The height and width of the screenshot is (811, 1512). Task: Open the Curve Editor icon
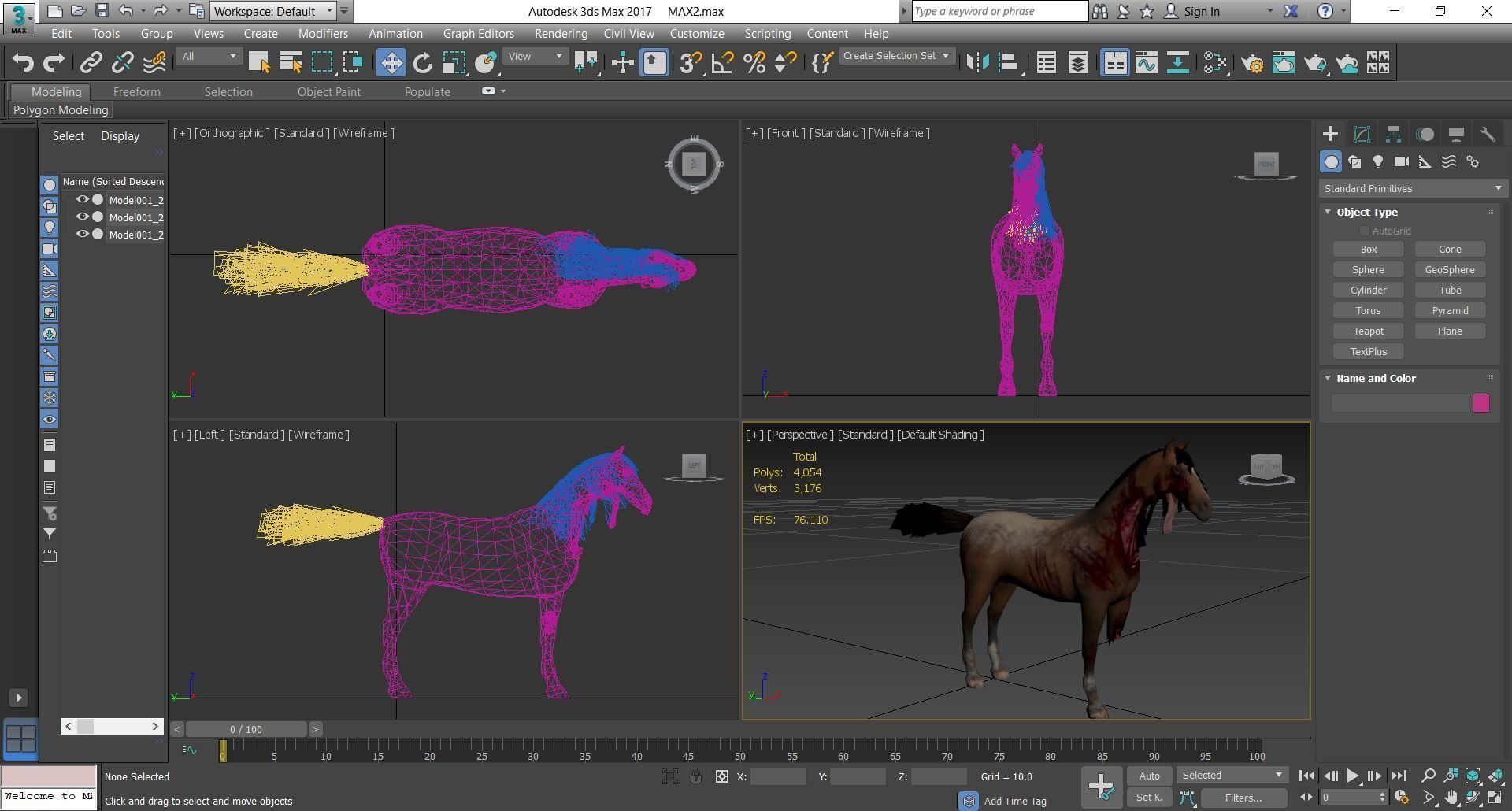pos(1147,63)
